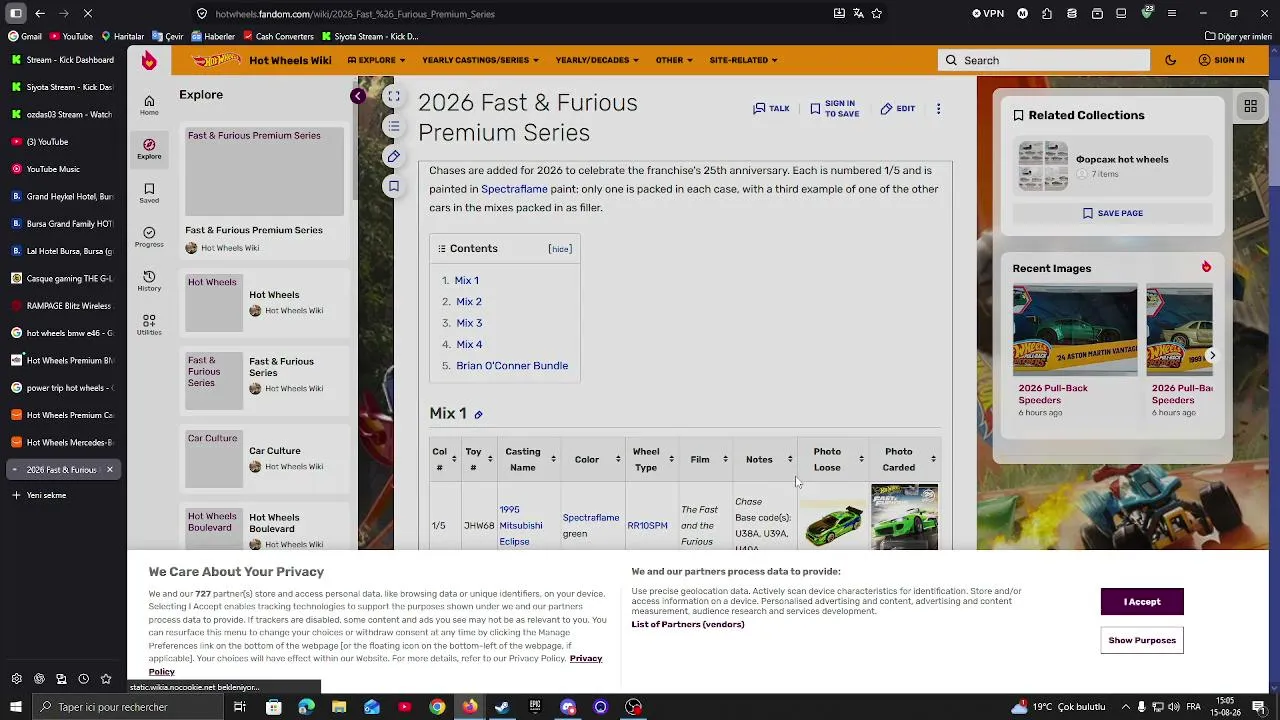1280x720 pixels.
Task: Click the link icon next to Mix 1
Action: 478,414
